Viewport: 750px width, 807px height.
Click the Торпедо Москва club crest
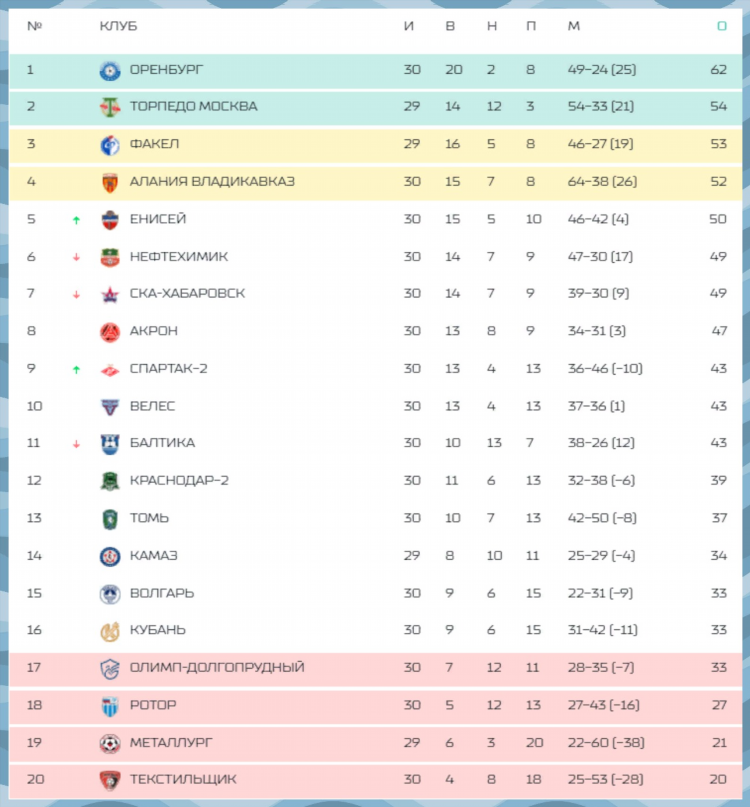point(110,107)
